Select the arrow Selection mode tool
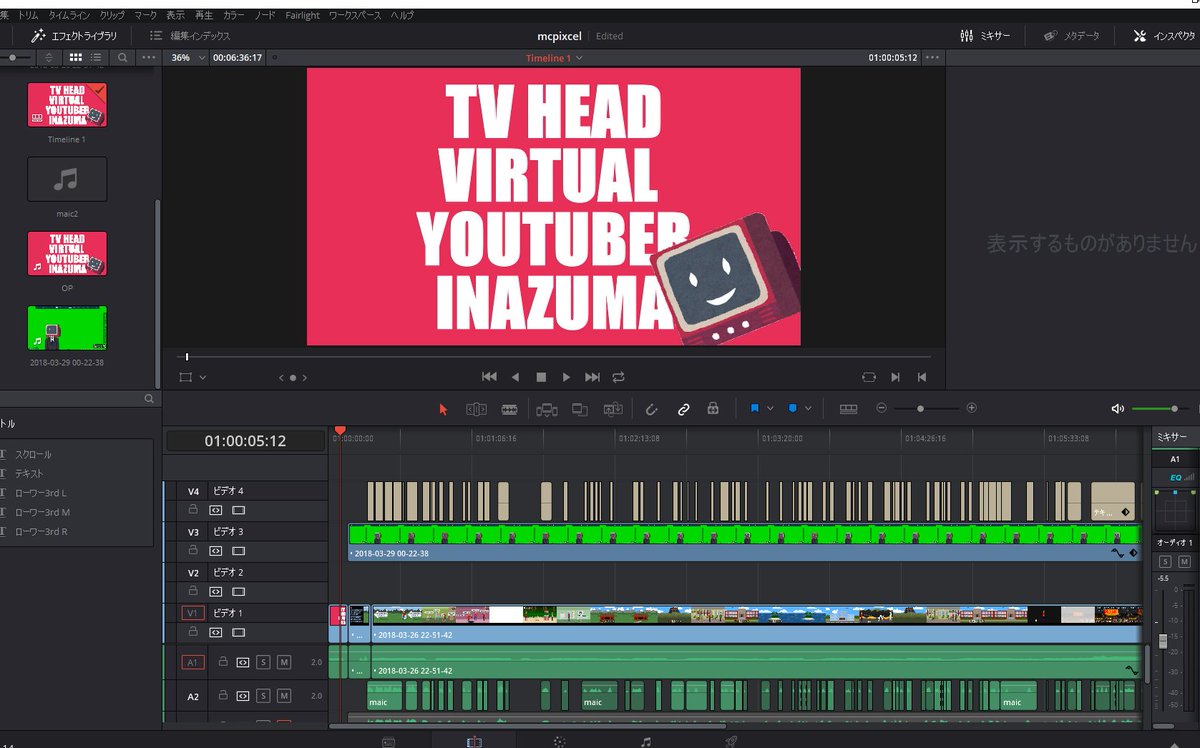The height and width of the screenshot is (748, 1200). [x=444, y=409]
